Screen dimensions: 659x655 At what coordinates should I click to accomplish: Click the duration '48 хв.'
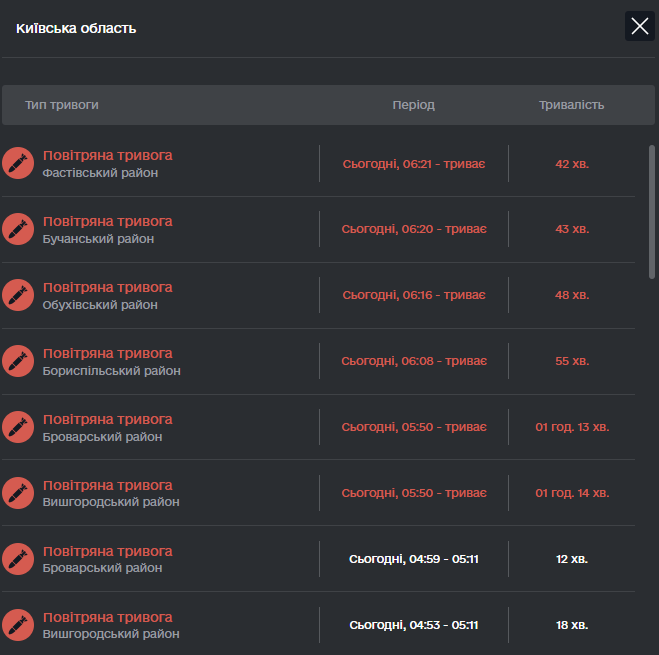tap(572, 295)
